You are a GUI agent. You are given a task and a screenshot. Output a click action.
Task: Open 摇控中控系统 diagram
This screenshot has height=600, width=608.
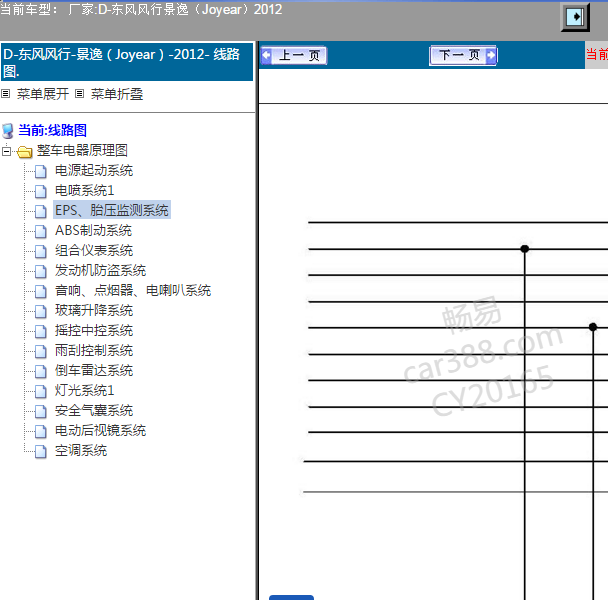point(94,330)
